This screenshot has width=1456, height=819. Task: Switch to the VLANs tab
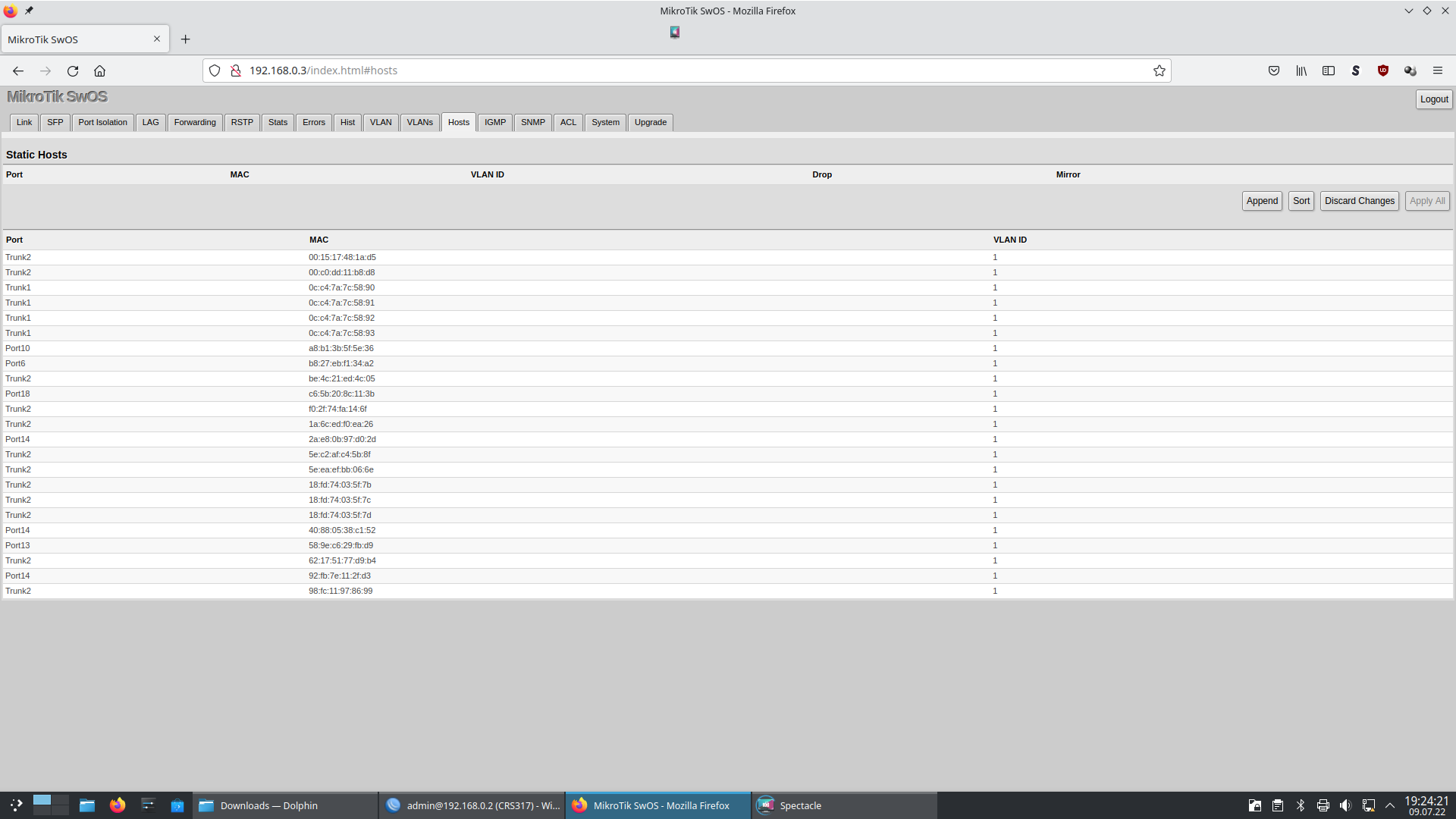[x=419, y=122]
